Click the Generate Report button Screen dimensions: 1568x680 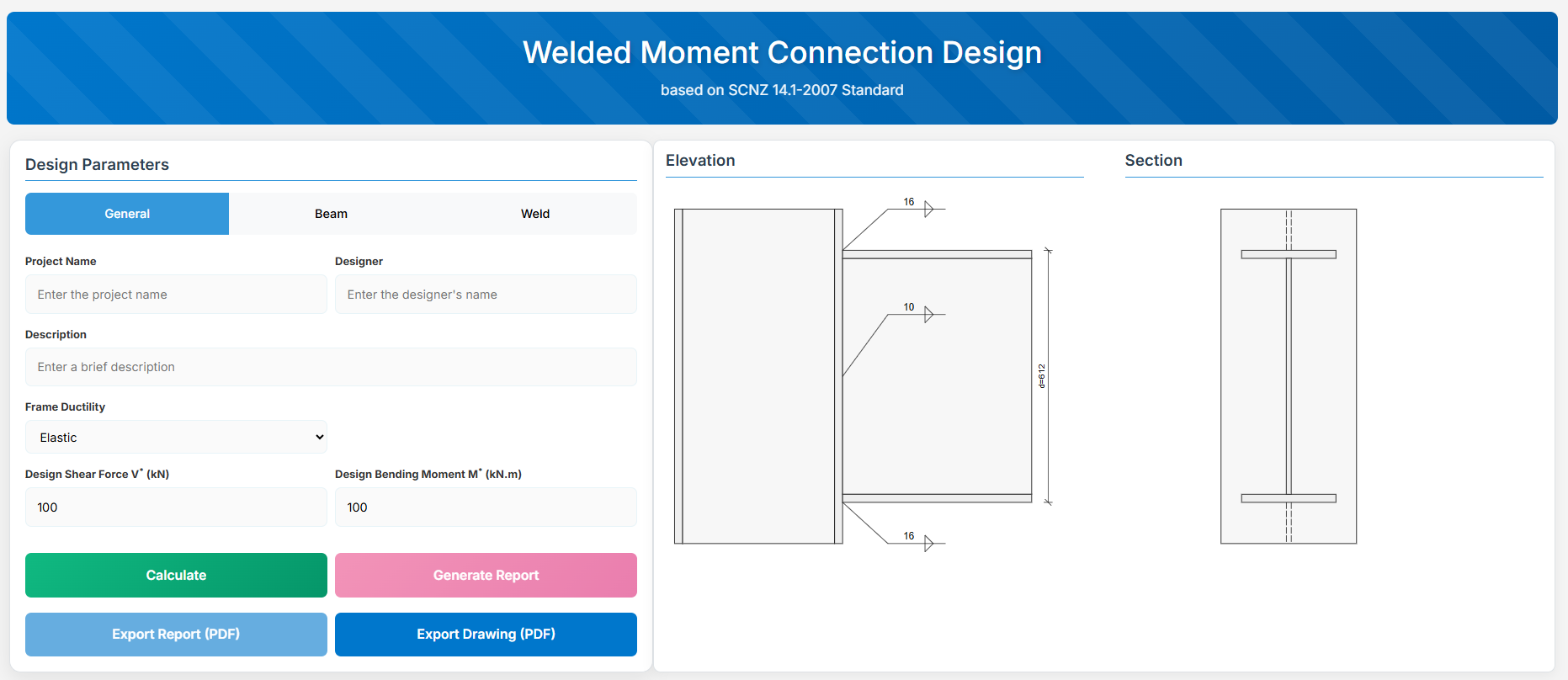tap(486, 576)
